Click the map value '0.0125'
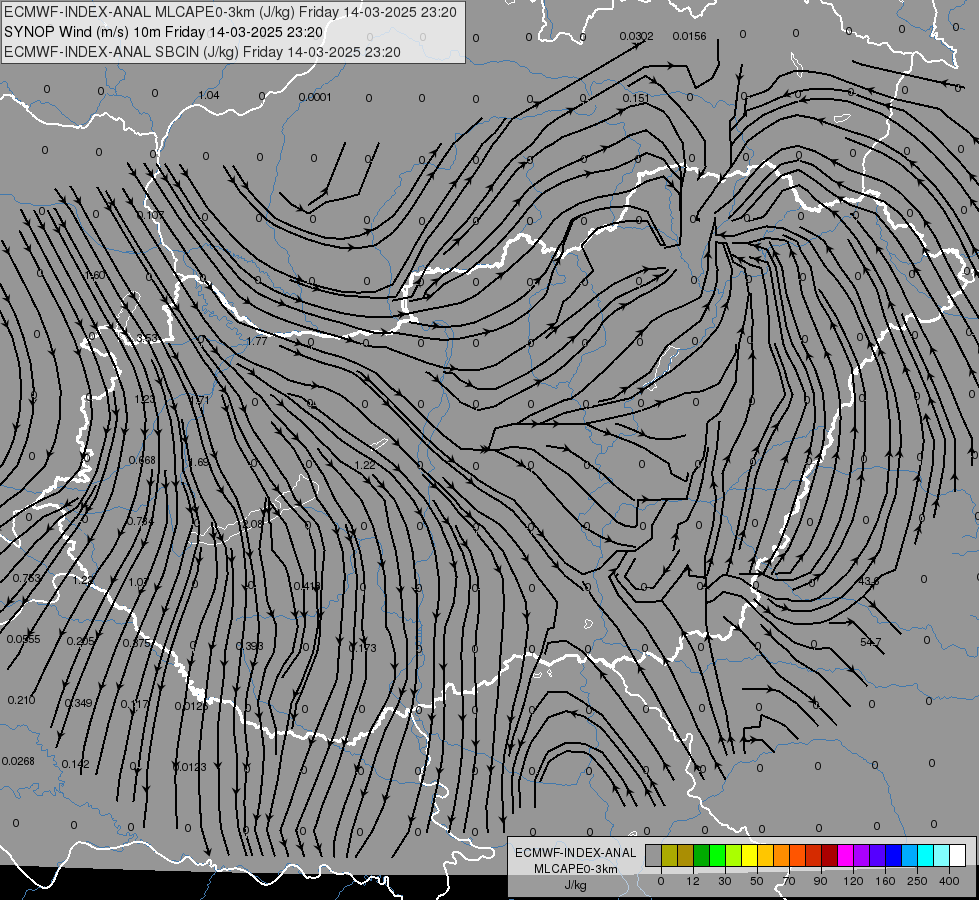 [191, 706]
